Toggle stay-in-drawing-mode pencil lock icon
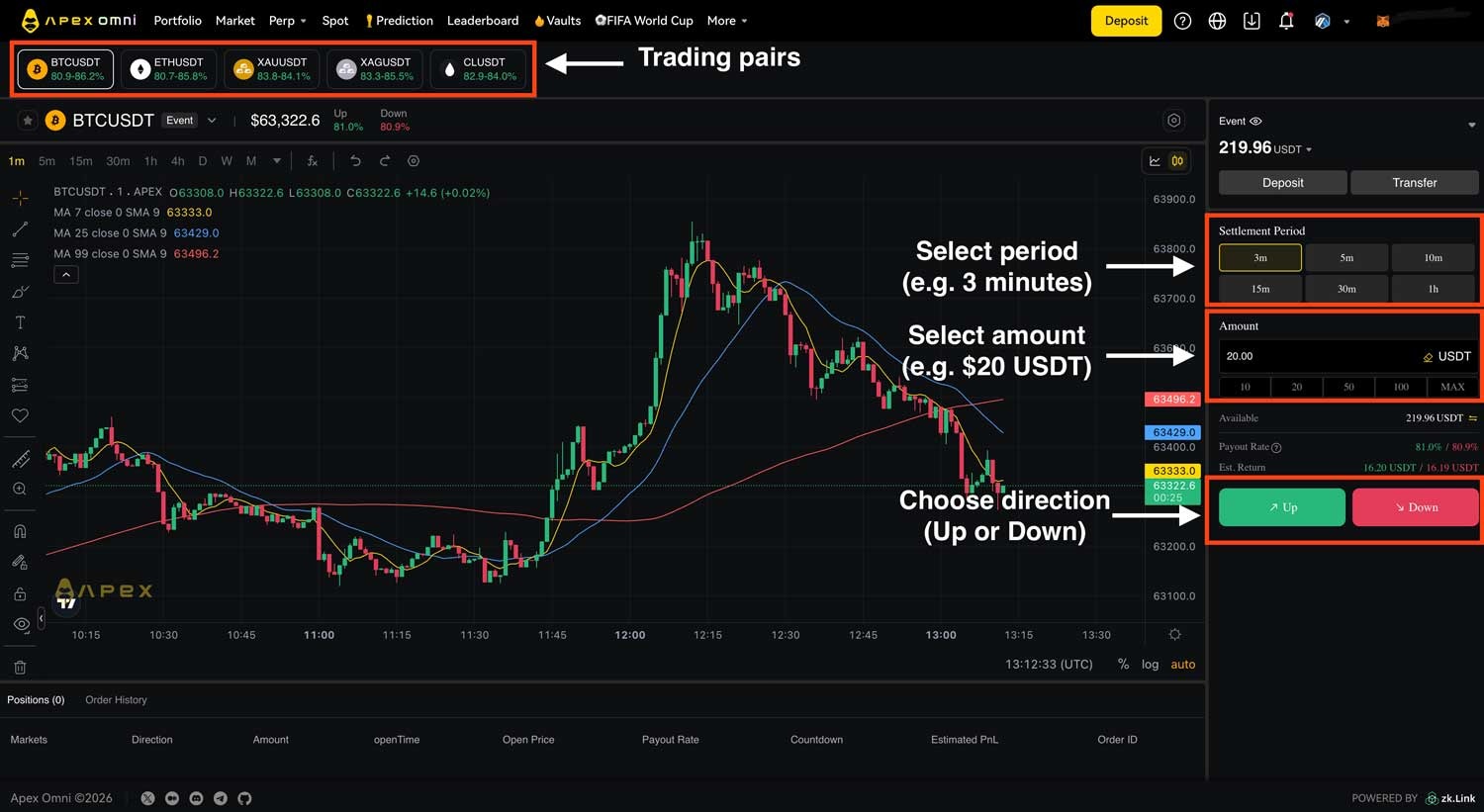 click(20, 563)
